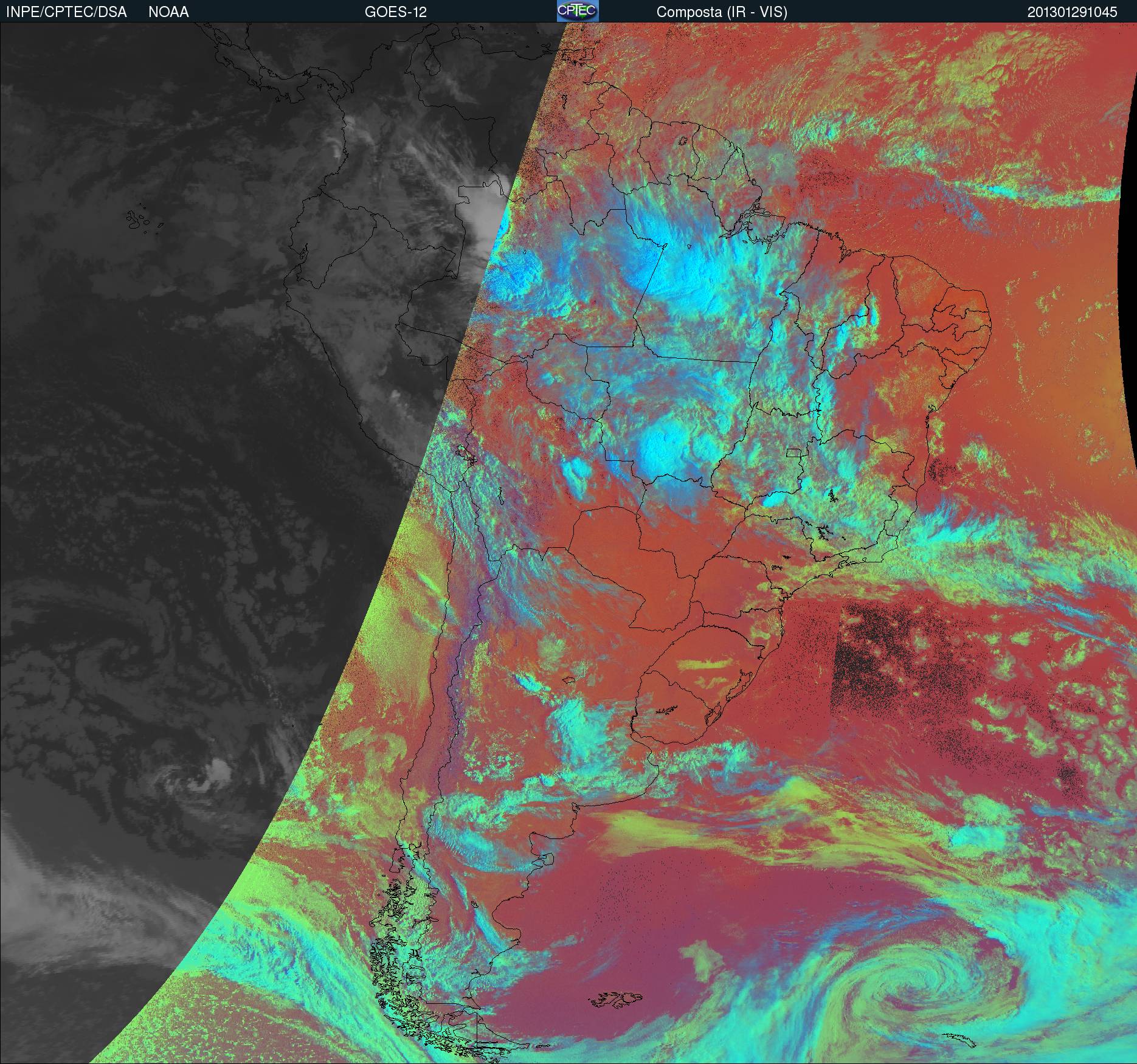This screenshot has height=1064, width=1137.
Task: Click the INPE/CPTEC/DSA header text
Action: coord(66,12)
